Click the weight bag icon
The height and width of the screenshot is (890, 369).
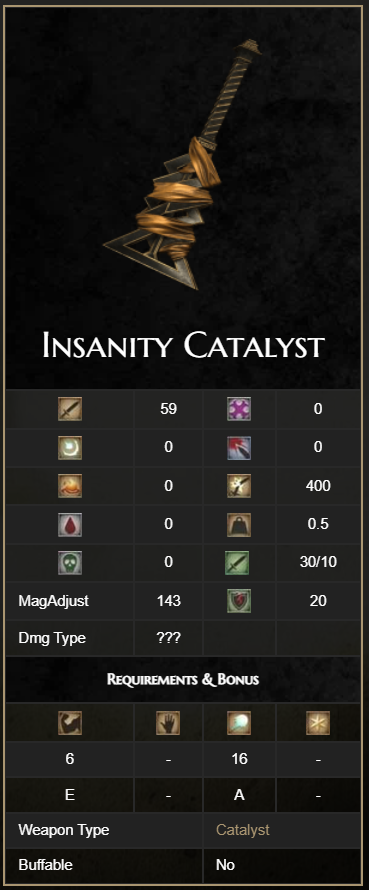coord(239,524)
